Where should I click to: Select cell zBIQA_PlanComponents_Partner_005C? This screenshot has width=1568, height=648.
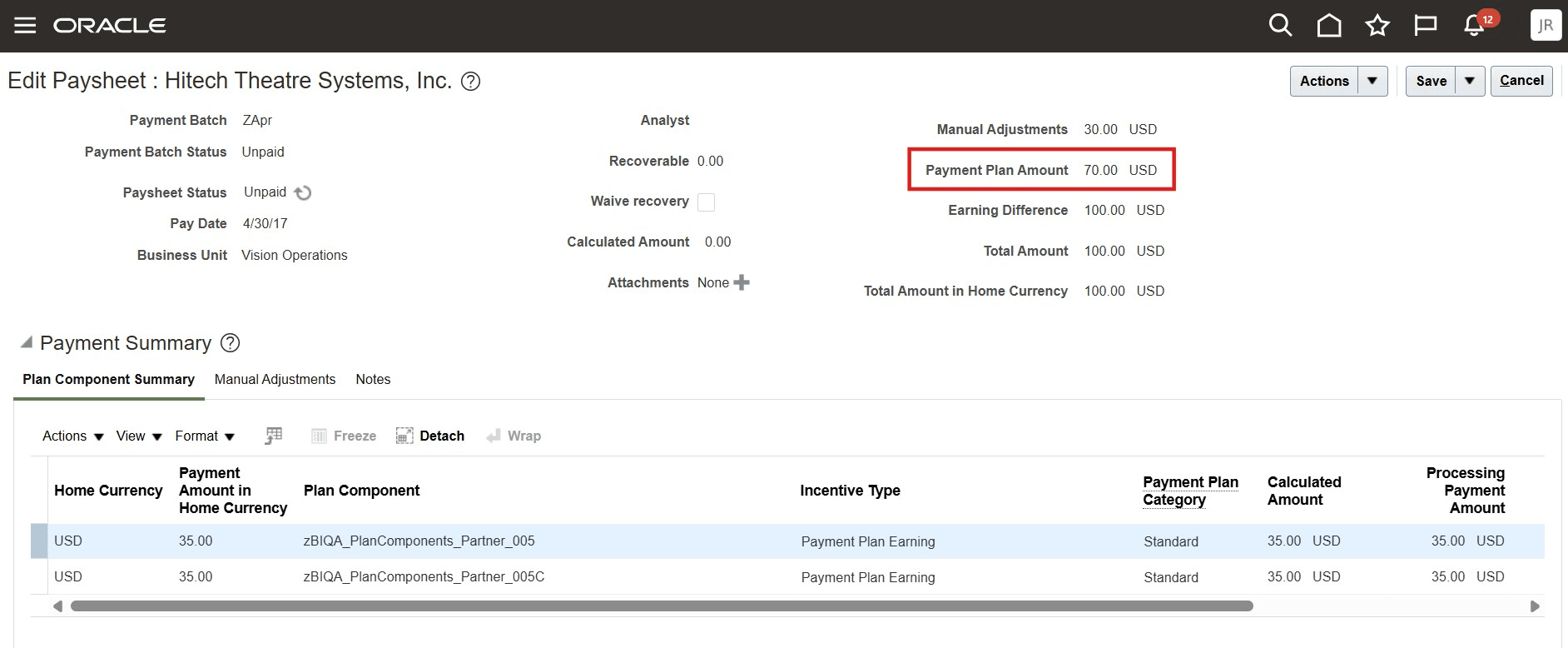[x=424, y=576]
